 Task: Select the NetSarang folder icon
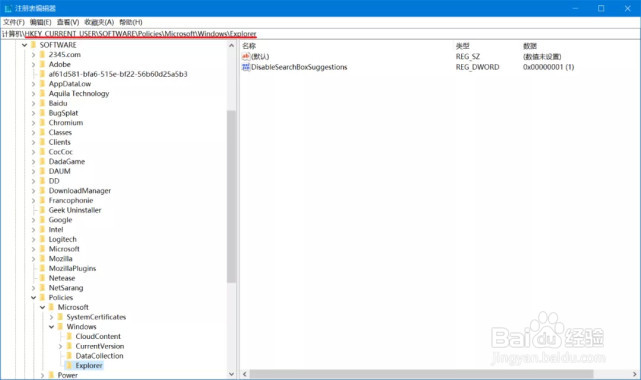point(43,288)
